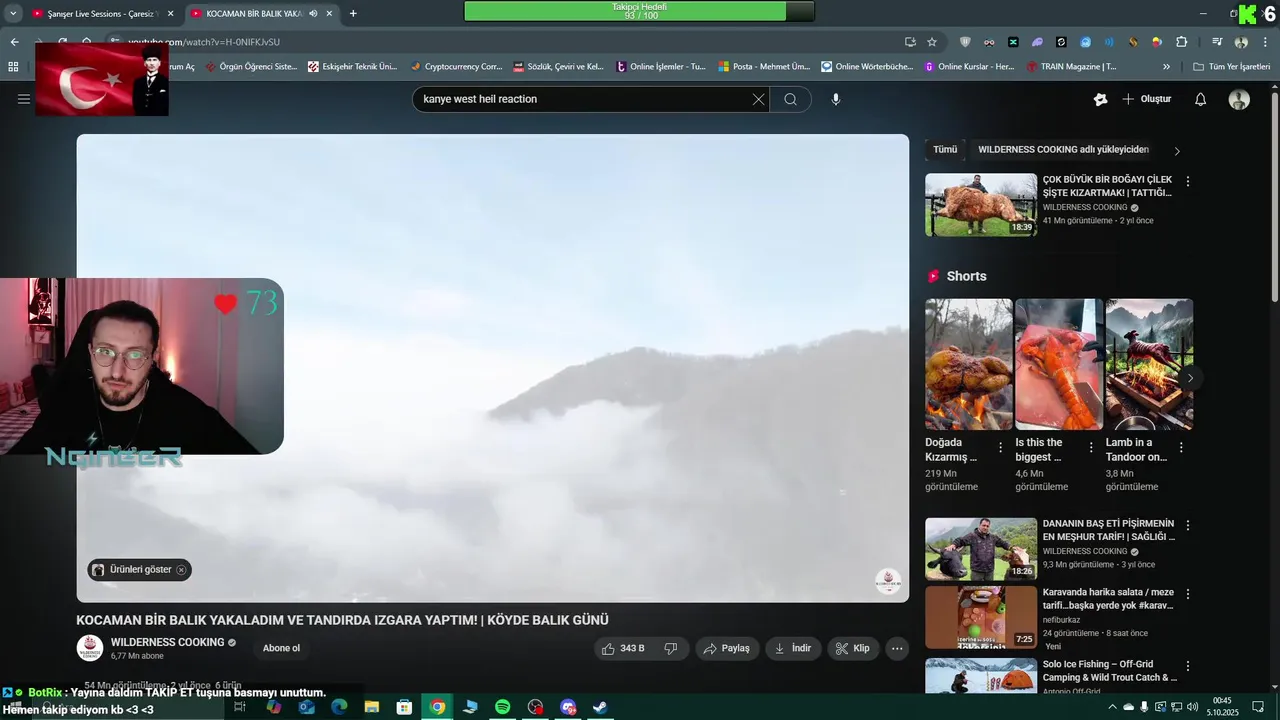Open Posta - Mehmet Üm... bookmark

[x=762, y=67]
